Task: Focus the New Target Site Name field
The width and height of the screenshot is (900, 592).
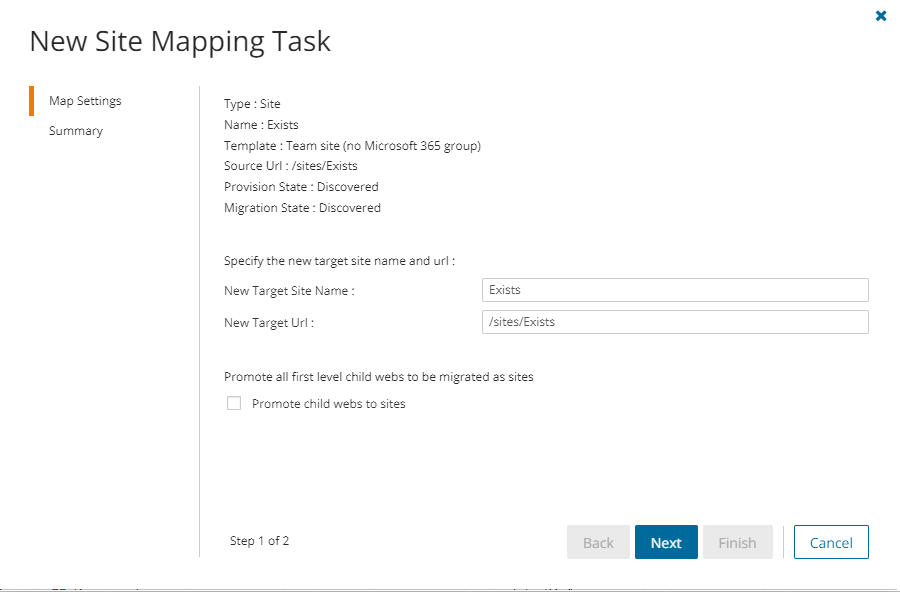Action: 675,290
